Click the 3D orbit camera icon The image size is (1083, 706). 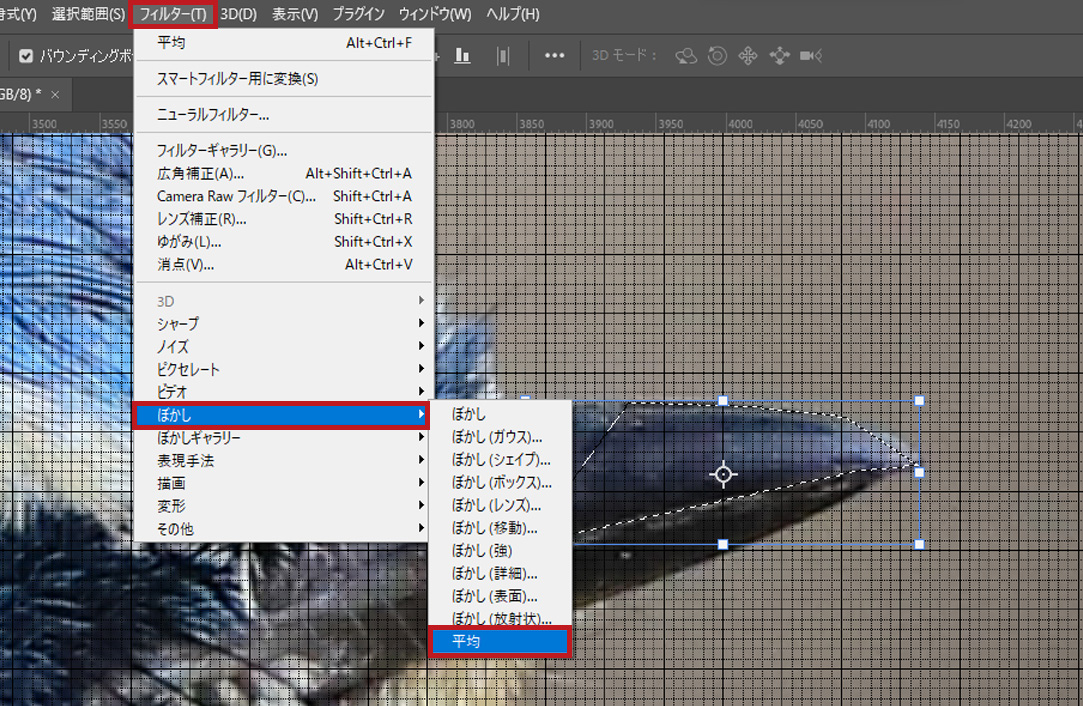686,56
